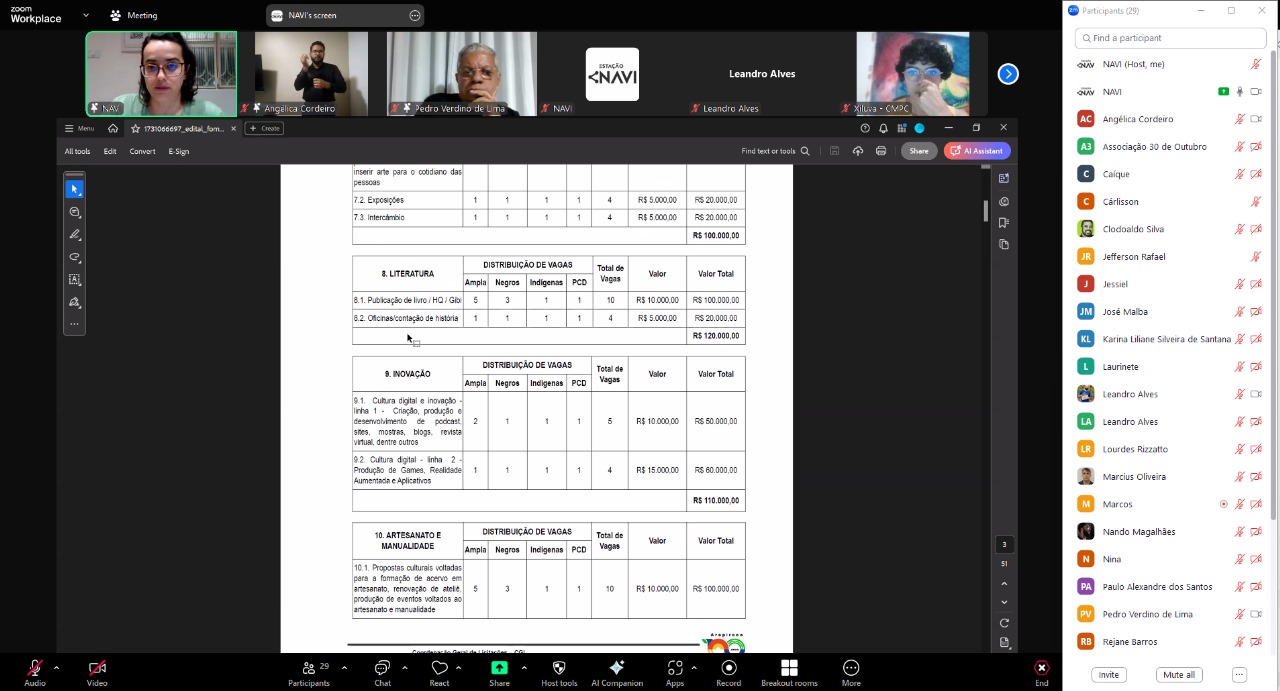Viewport: 1280px width, 691px height.
Task: Expand the audio options arrow
Action: click(x=56, y=667)
